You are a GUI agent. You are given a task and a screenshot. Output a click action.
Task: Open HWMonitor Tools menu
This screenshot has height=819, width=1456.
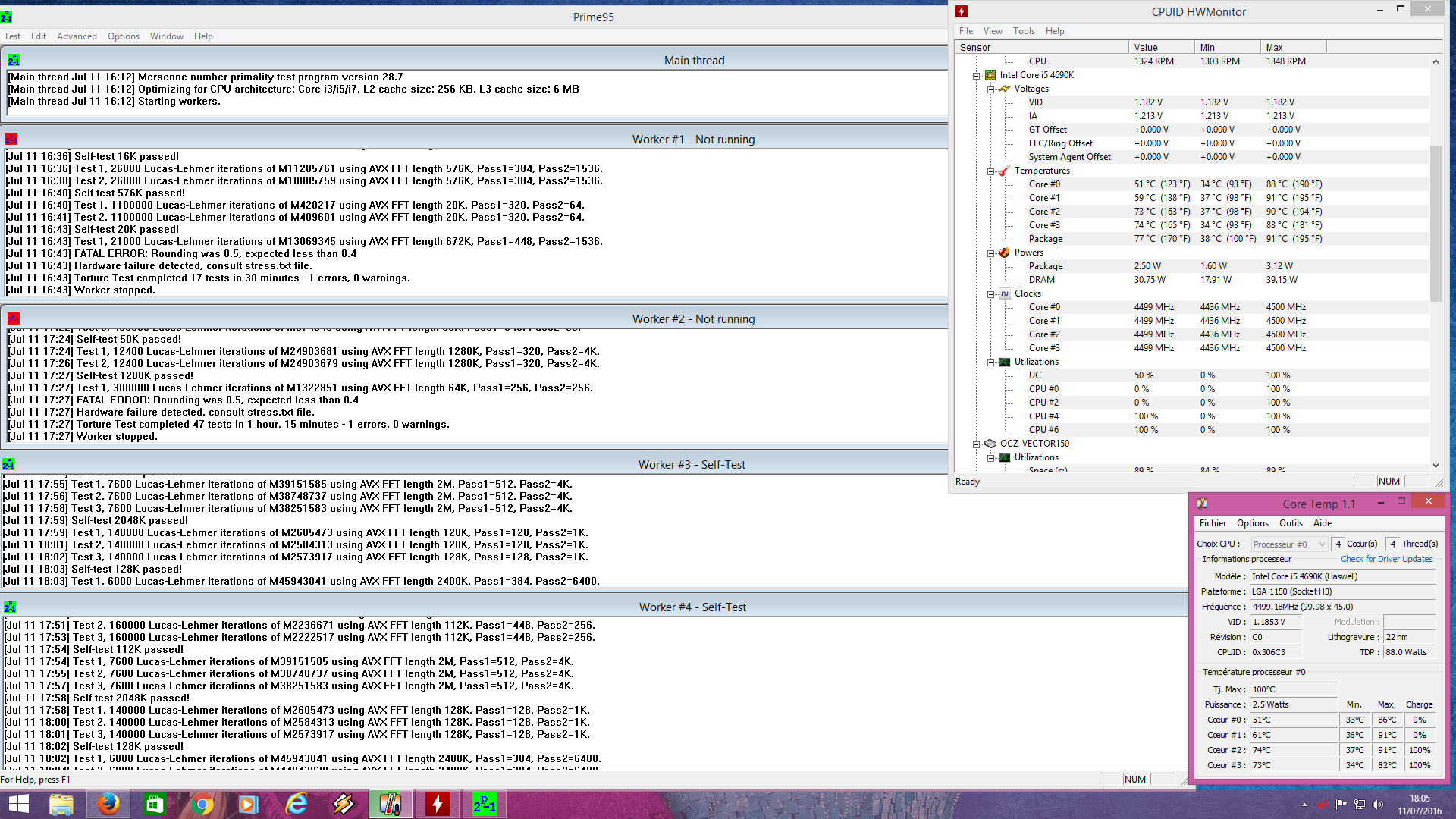point(1024,31)
